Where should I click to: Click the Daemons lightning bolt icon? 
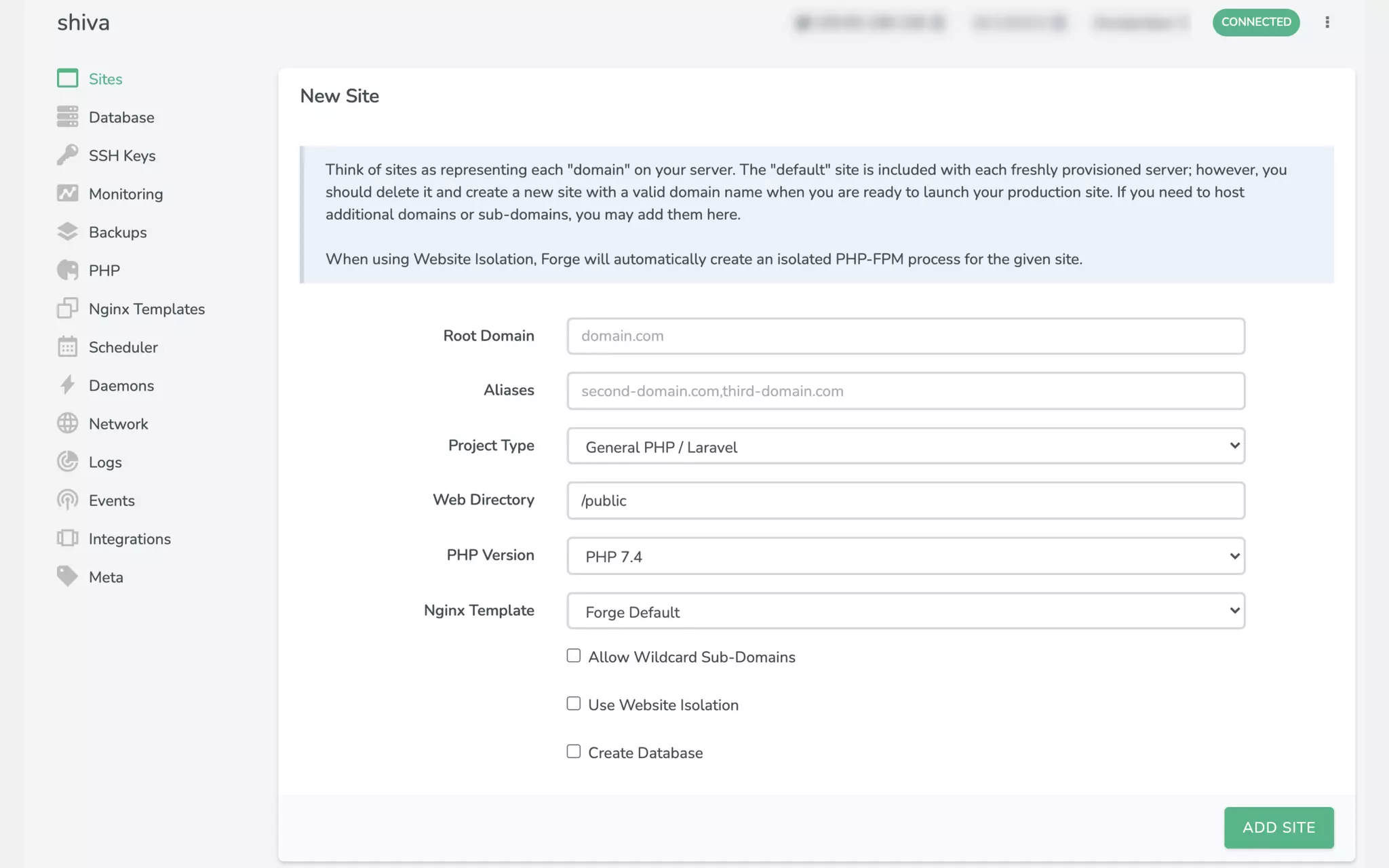click(x=67, y=385)
